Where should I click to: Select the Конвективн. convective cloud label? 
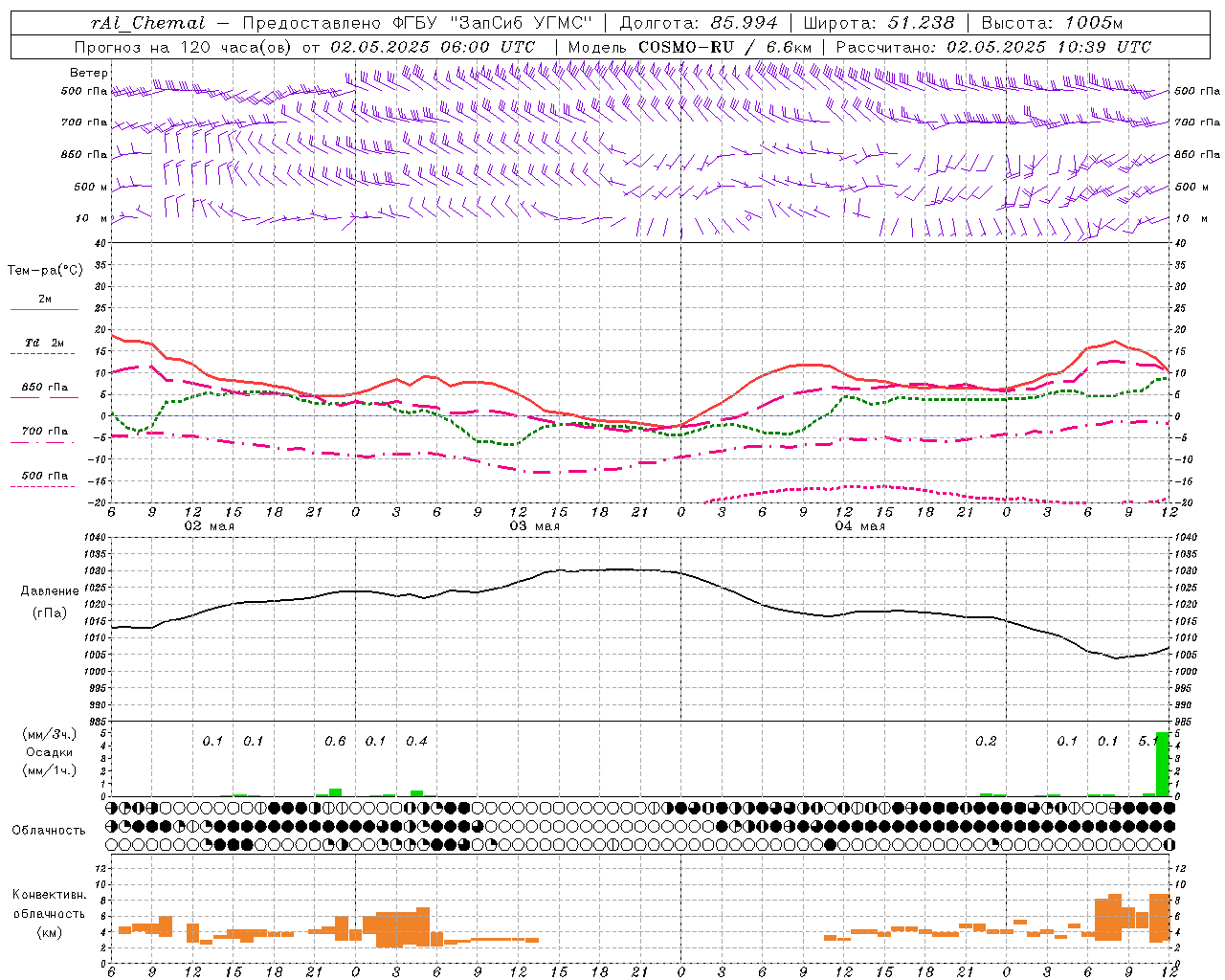[50, 895]
